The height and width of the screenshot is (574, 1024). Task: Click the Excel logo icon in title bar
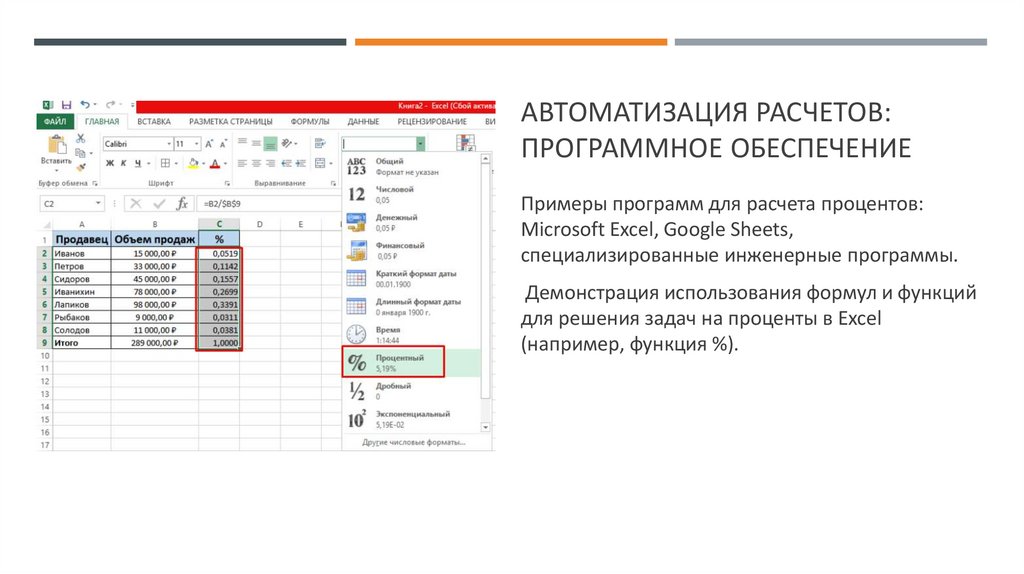pos(48,104)
